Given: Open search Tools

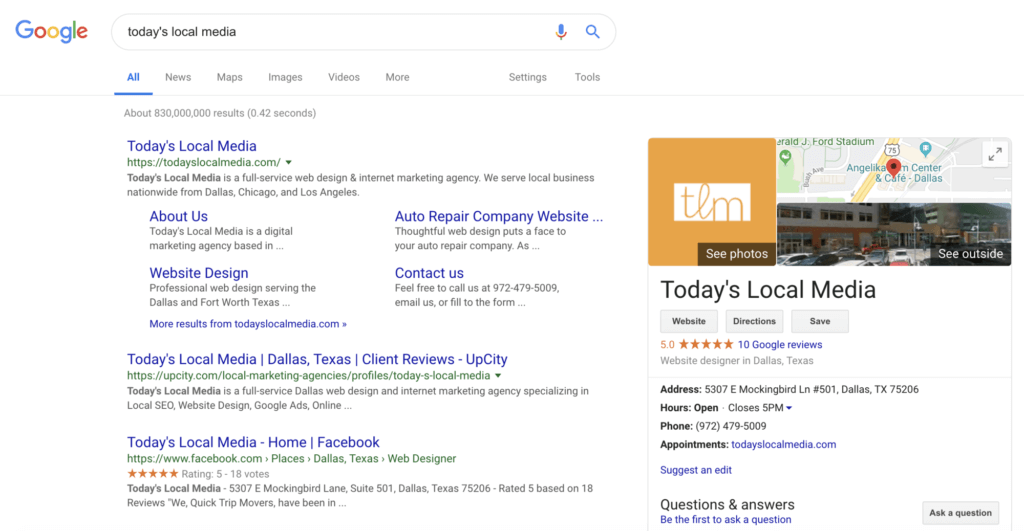Looking at the screenshot, I should (x=587, y=77).
